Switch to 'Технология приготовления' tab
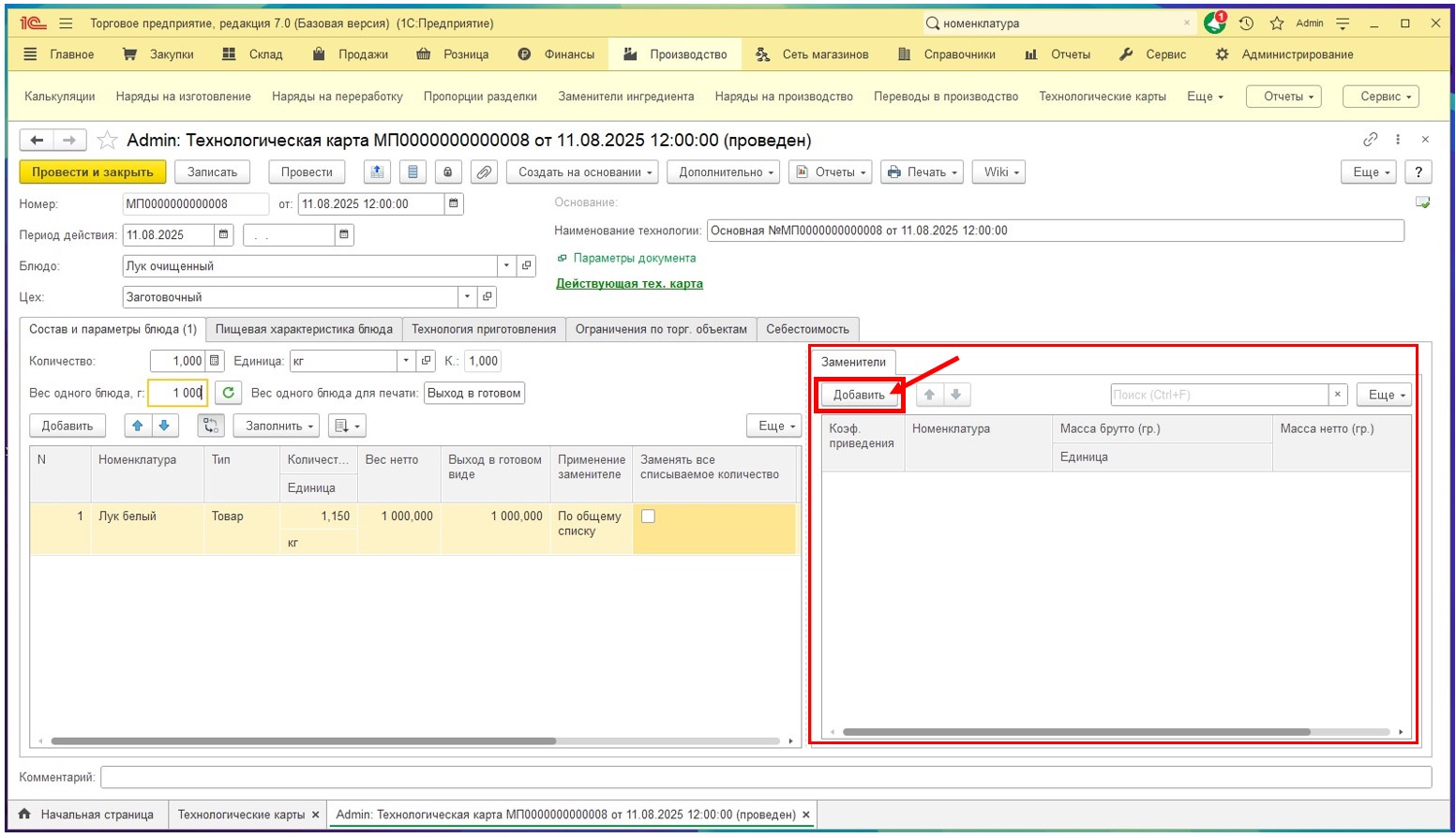This screenshot has width=1456, height=838. 484,329
